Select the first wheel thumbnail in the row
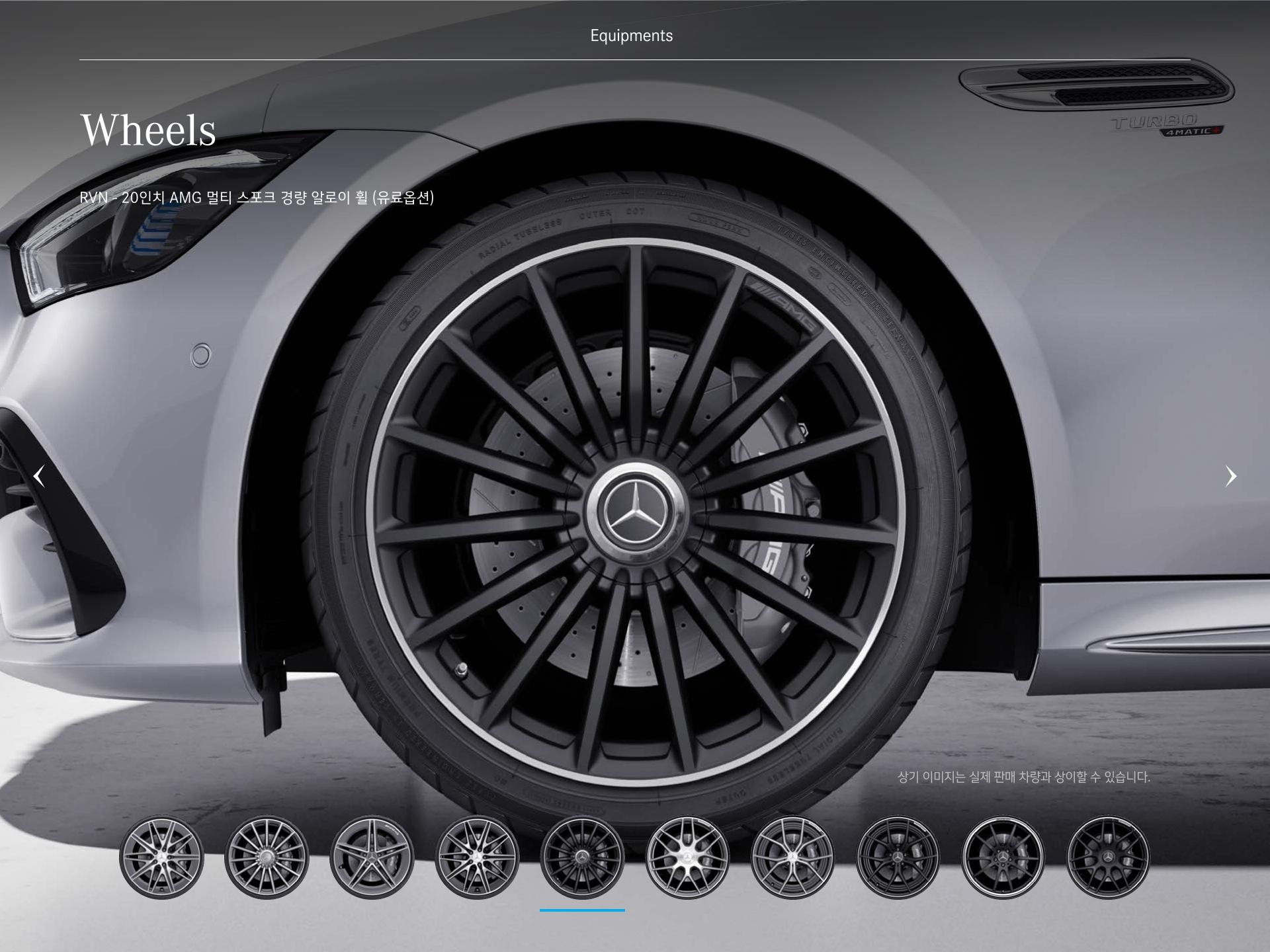Image resolution: width=1270 pixels, height=952 pixels. [x=161, y=857]
